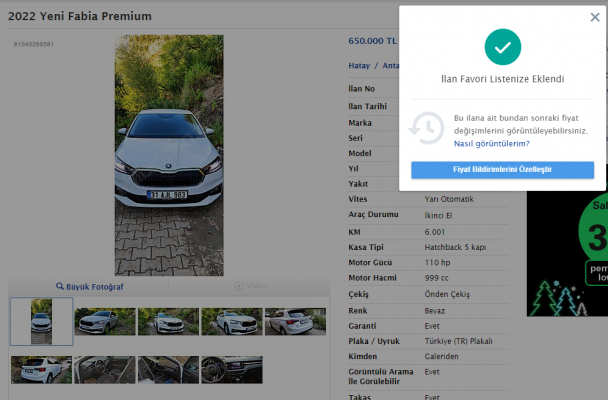Select the first thumbnail in second row

[x=41, y=370]
